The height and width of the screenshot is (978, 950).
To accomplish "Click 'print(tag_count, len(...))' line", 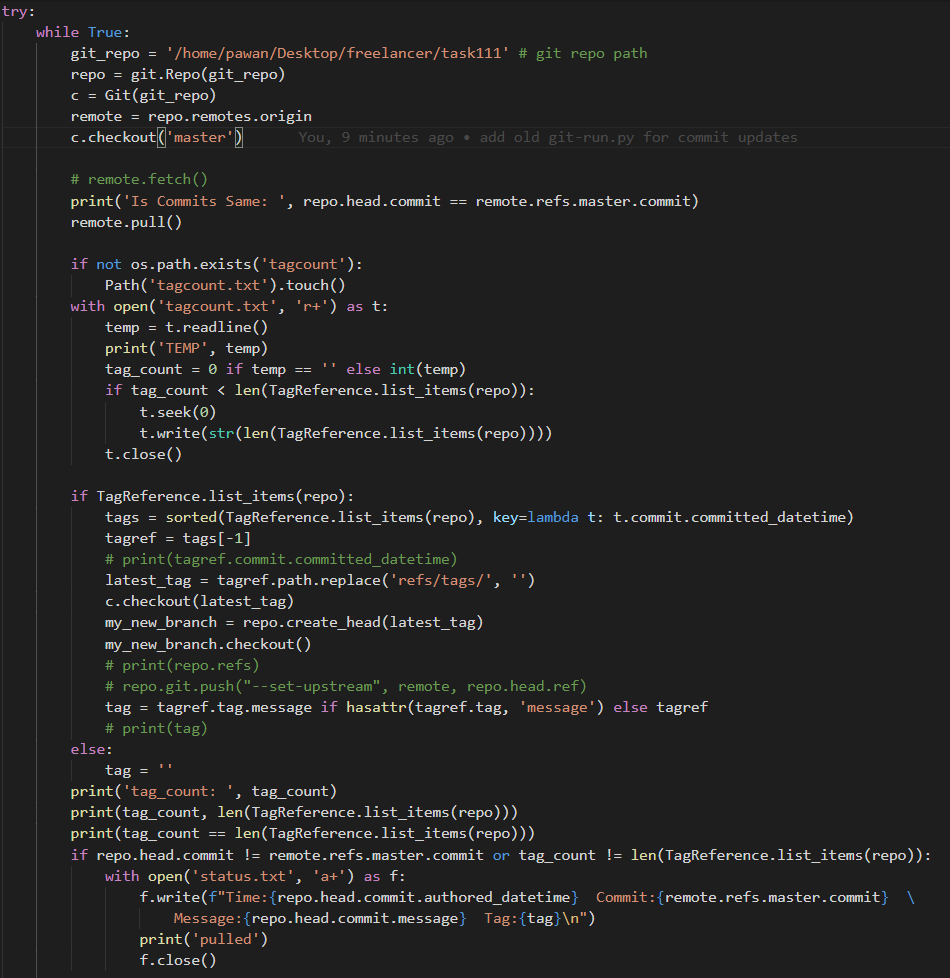I will 294,813.
